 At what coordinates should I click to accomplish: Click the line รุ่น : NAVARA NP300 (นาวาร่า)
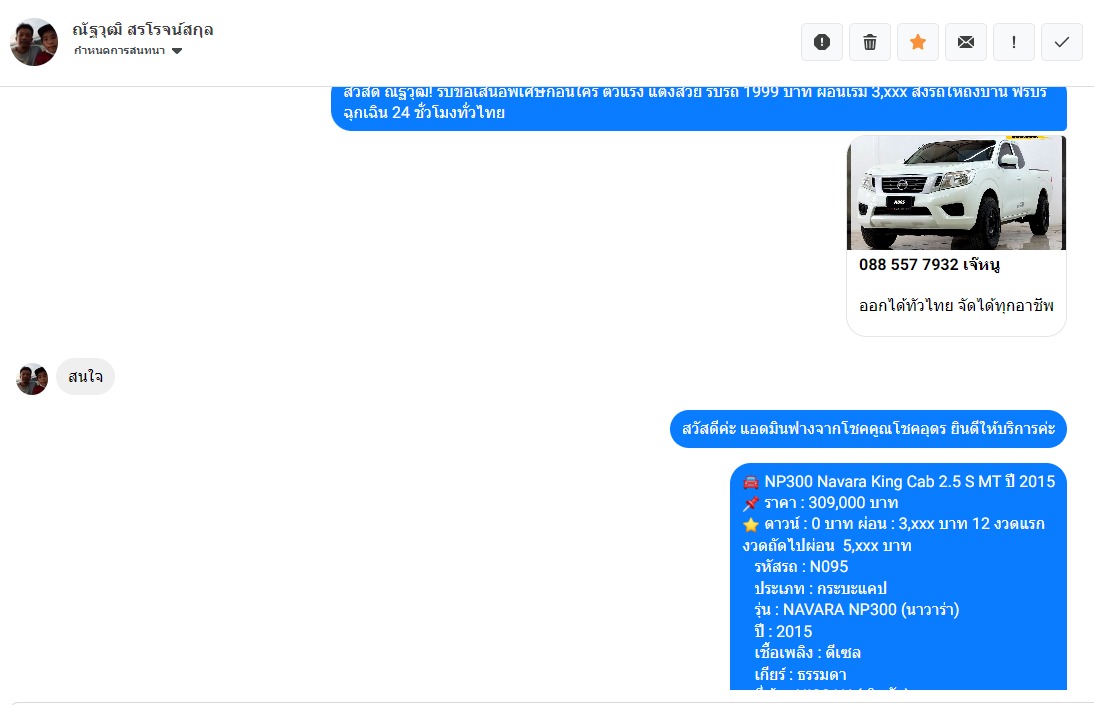857,609
